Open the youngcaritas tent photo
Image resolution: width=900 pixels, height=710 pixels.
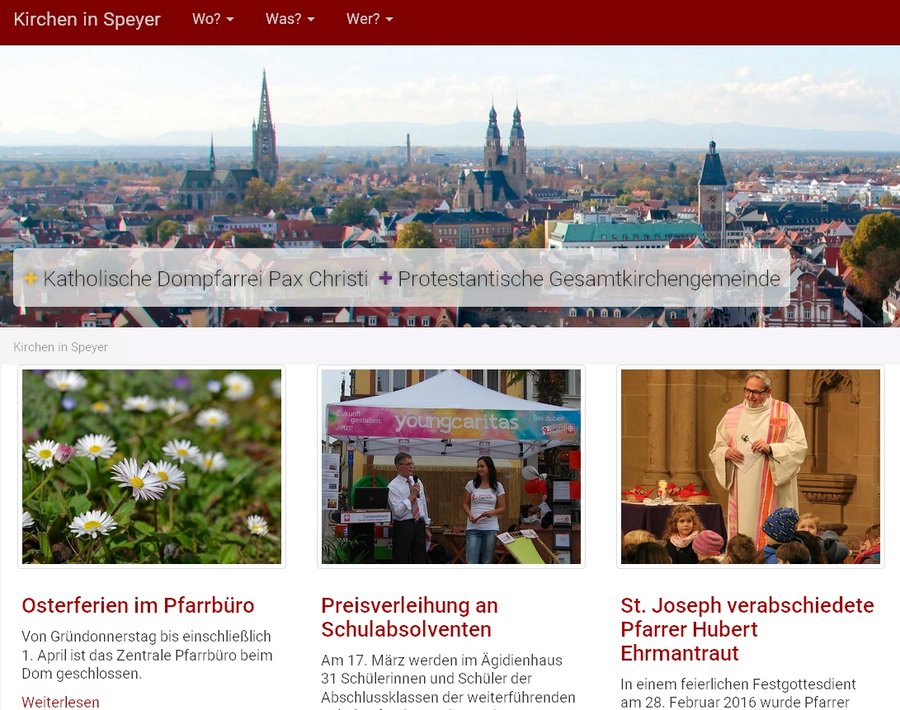[x=451, y=467]
